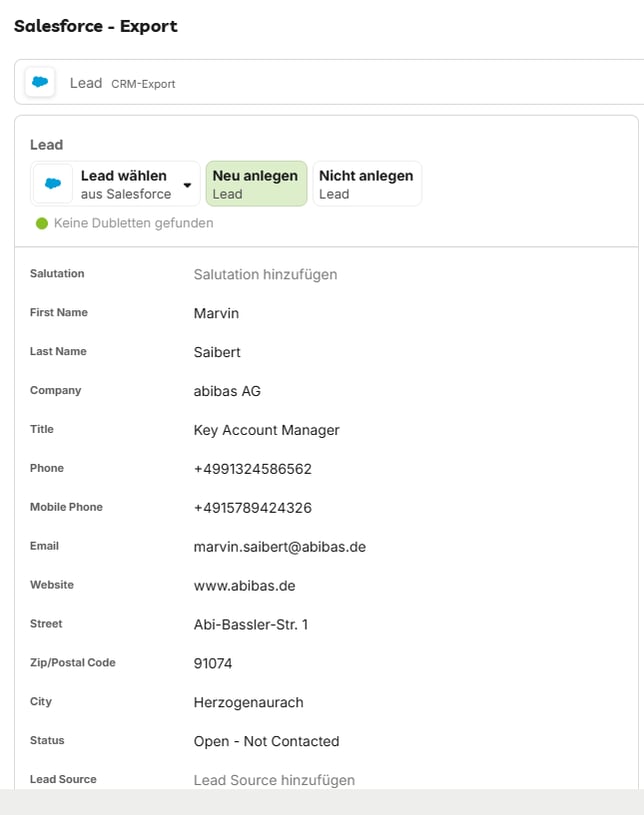Click the Website field label
This screenshot has height=815, width=644.
(52, 585)
